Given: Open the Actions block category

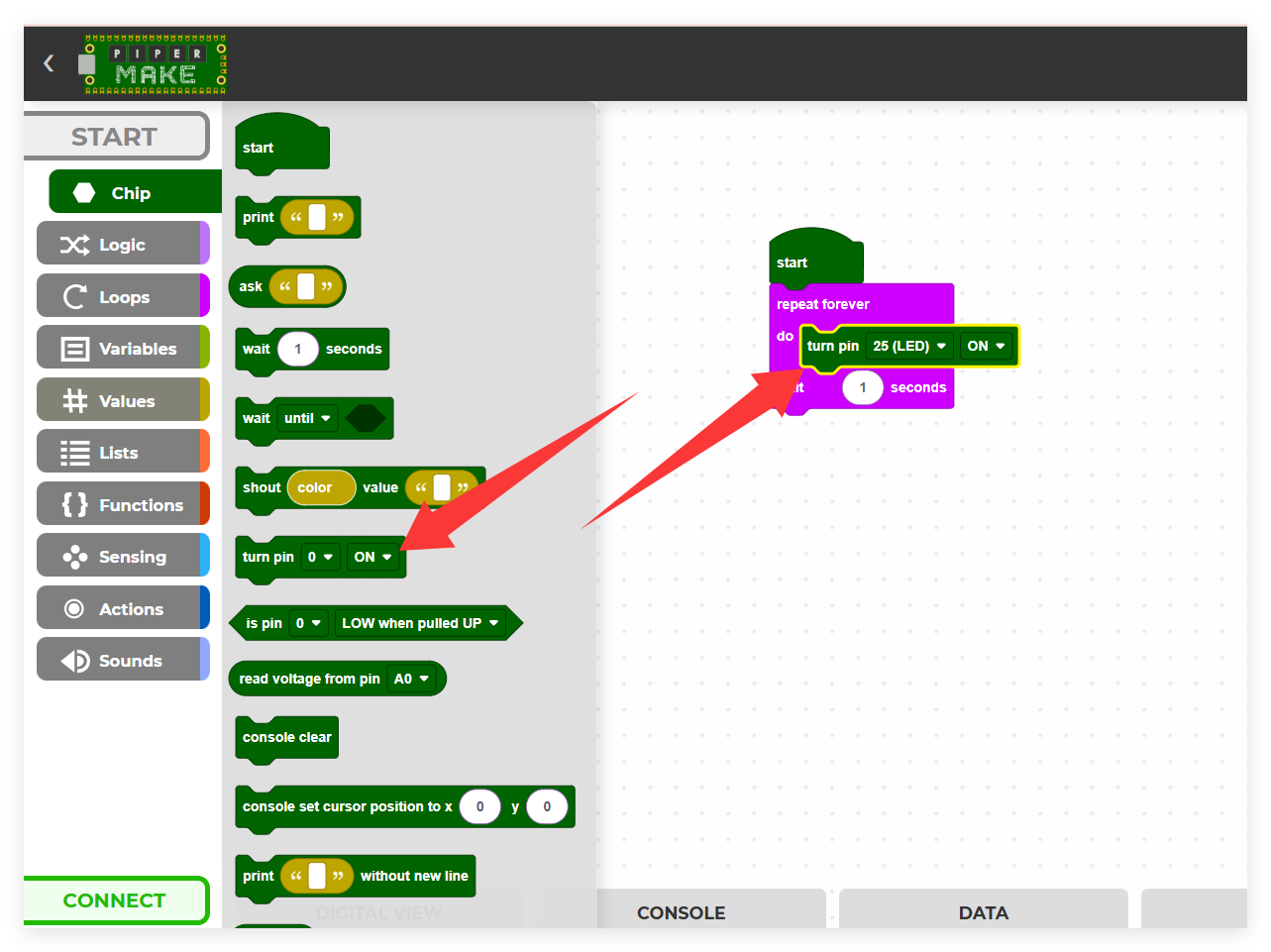Looking at the screenshot, I should [123, 607].
